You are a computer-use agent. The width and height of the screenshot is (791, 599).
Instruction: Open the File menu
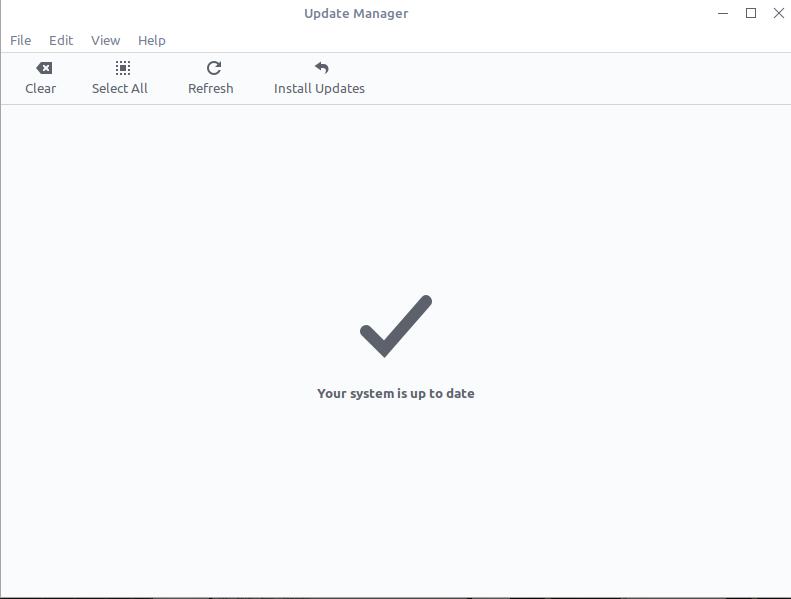coord(21,41)
